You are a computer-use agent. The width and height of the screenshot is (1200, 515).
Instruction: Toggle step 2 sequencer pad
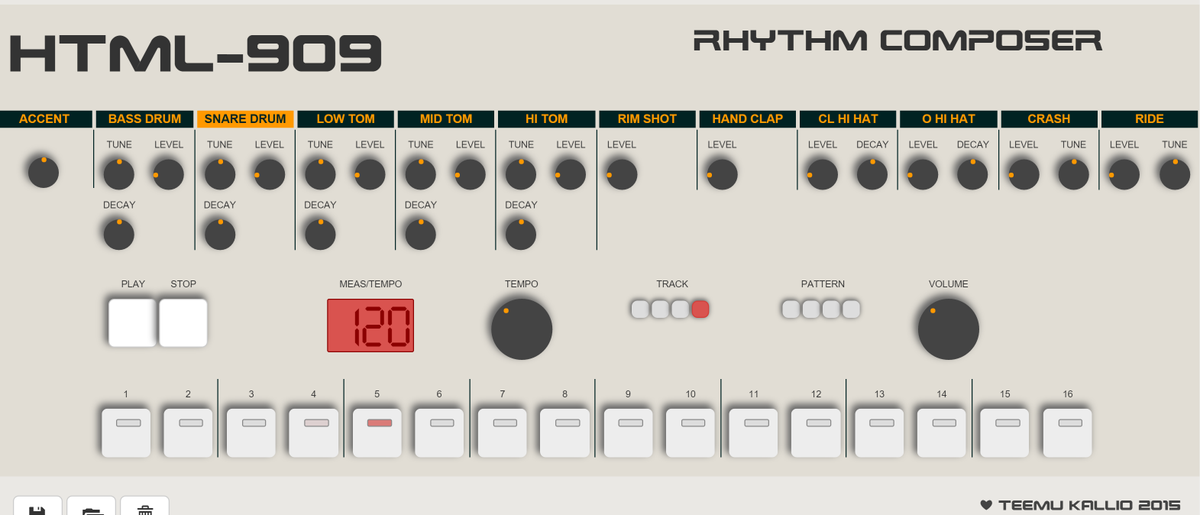188,432
